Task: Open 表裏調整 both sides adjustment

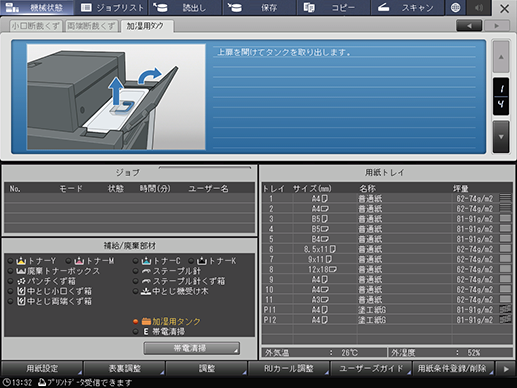Action: (125, 368)
